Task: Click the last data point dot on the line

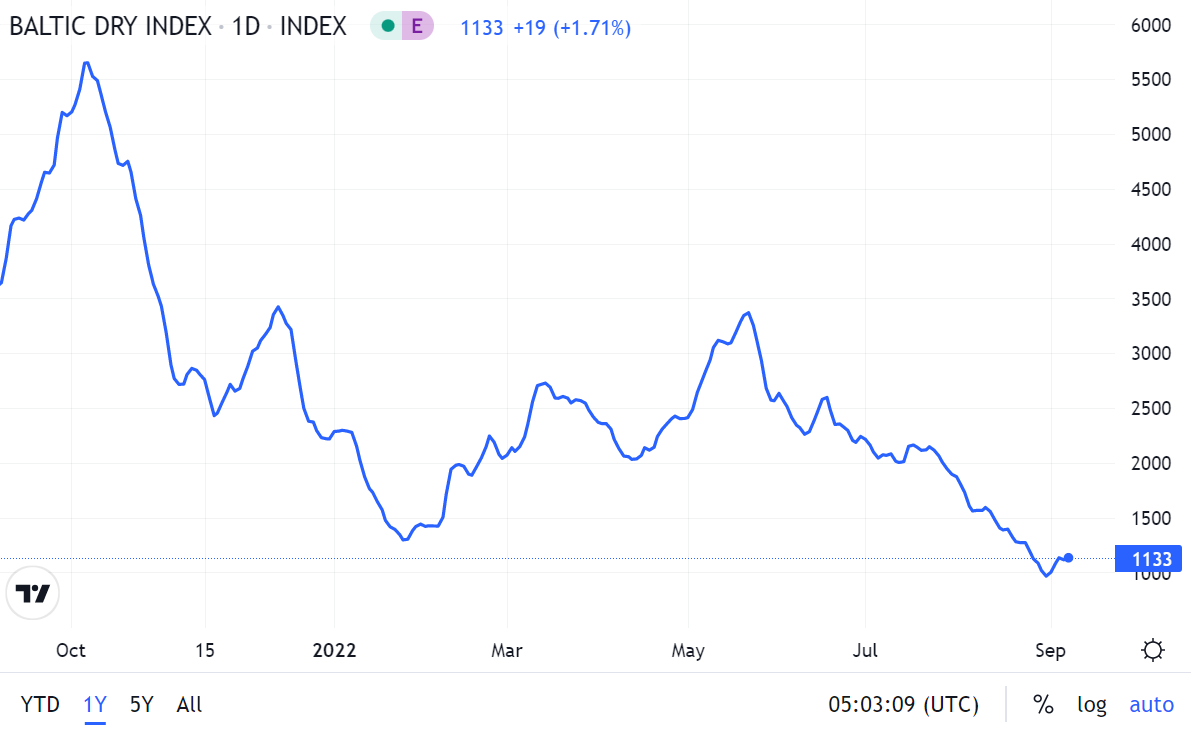Action: 1069,558
